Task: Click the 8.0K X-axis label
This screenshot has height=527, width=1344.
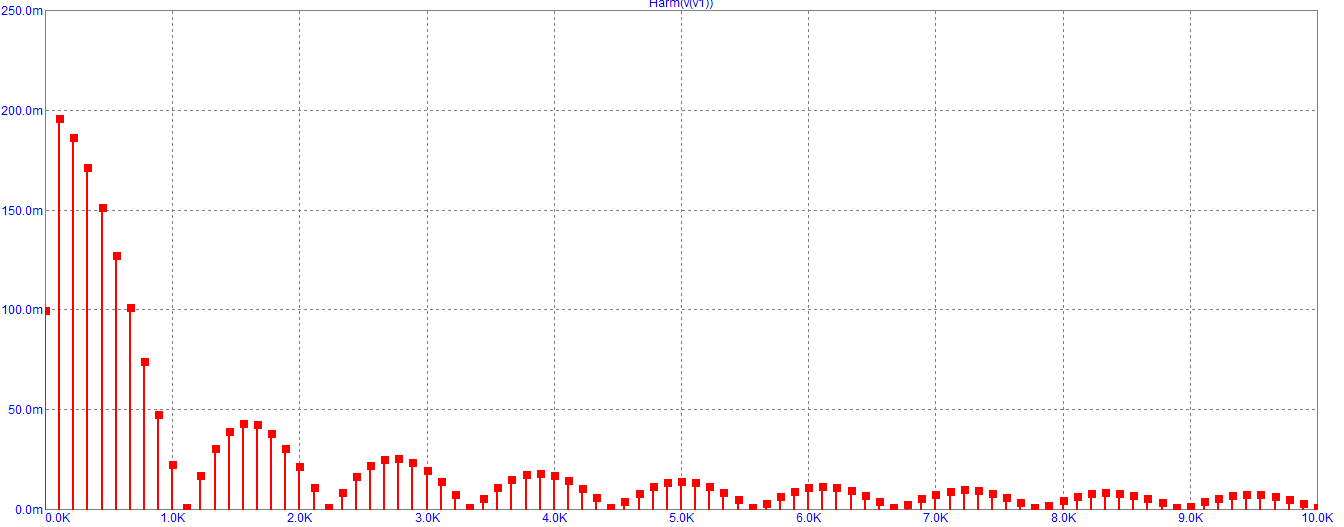Action: (x=1063, y=519)
